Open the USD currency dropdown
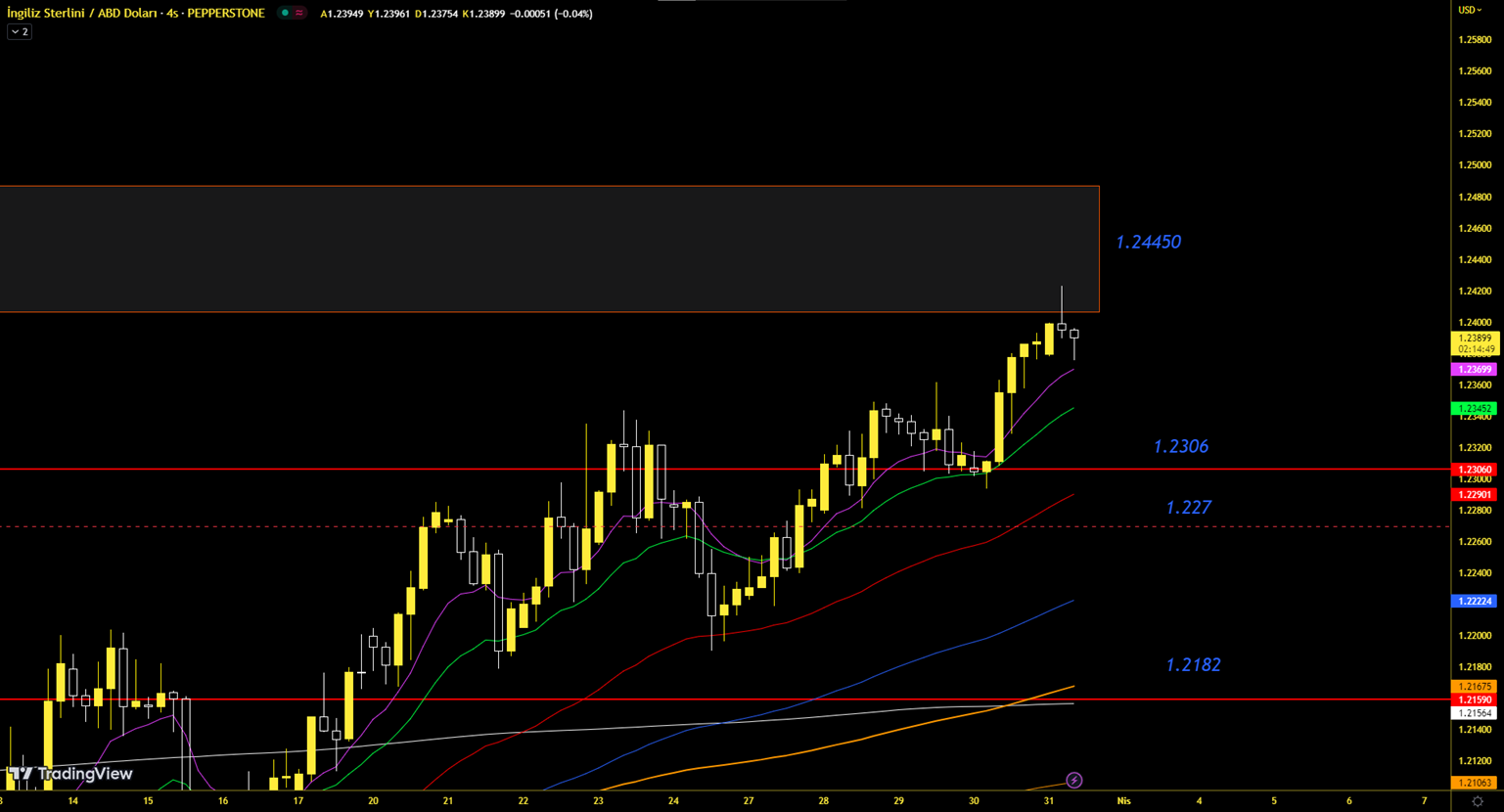Viewport: 1504px width, 812px height. (x=1470, y=10)
